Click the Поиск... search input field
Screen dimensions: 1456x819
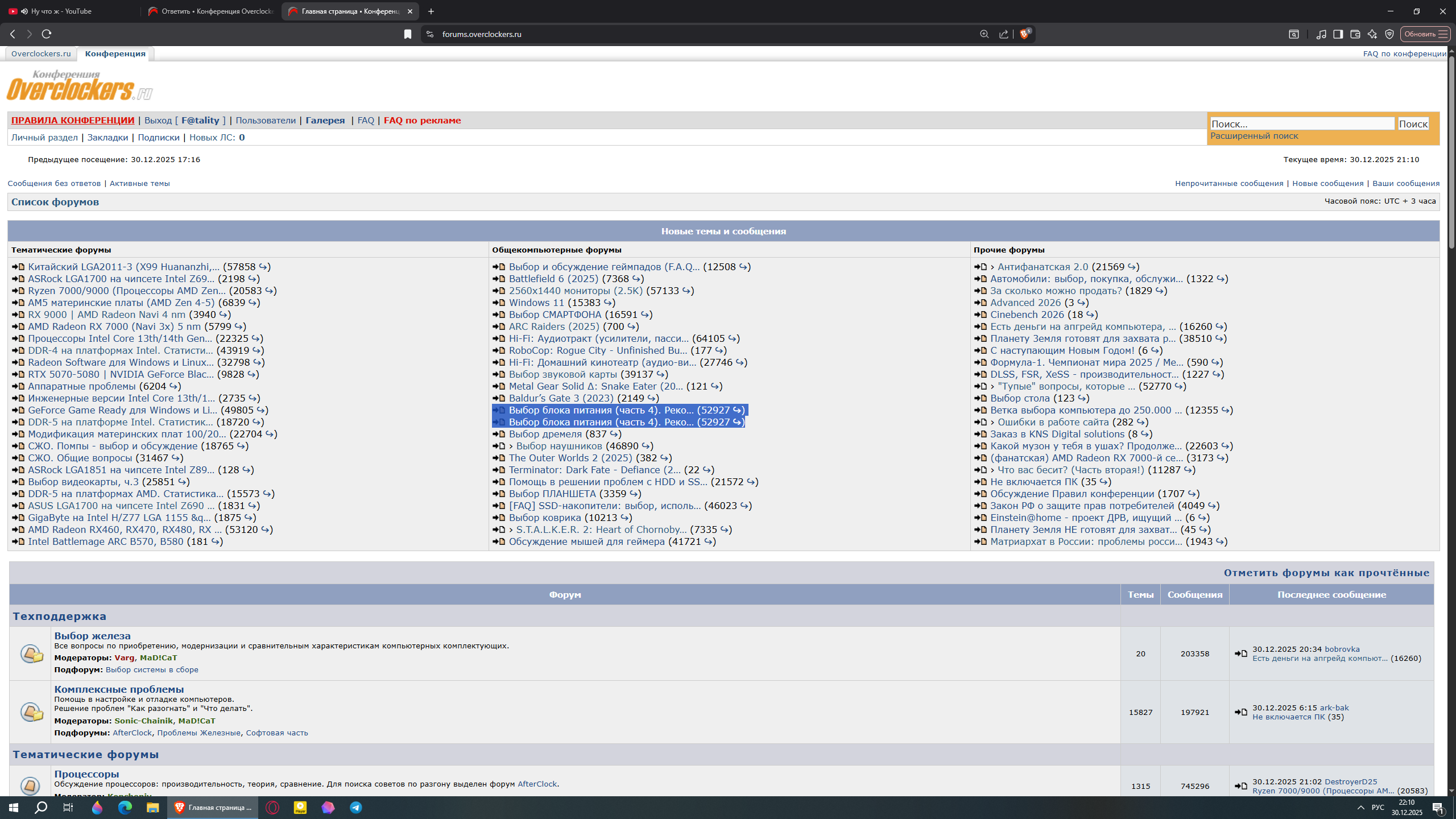1302,124
